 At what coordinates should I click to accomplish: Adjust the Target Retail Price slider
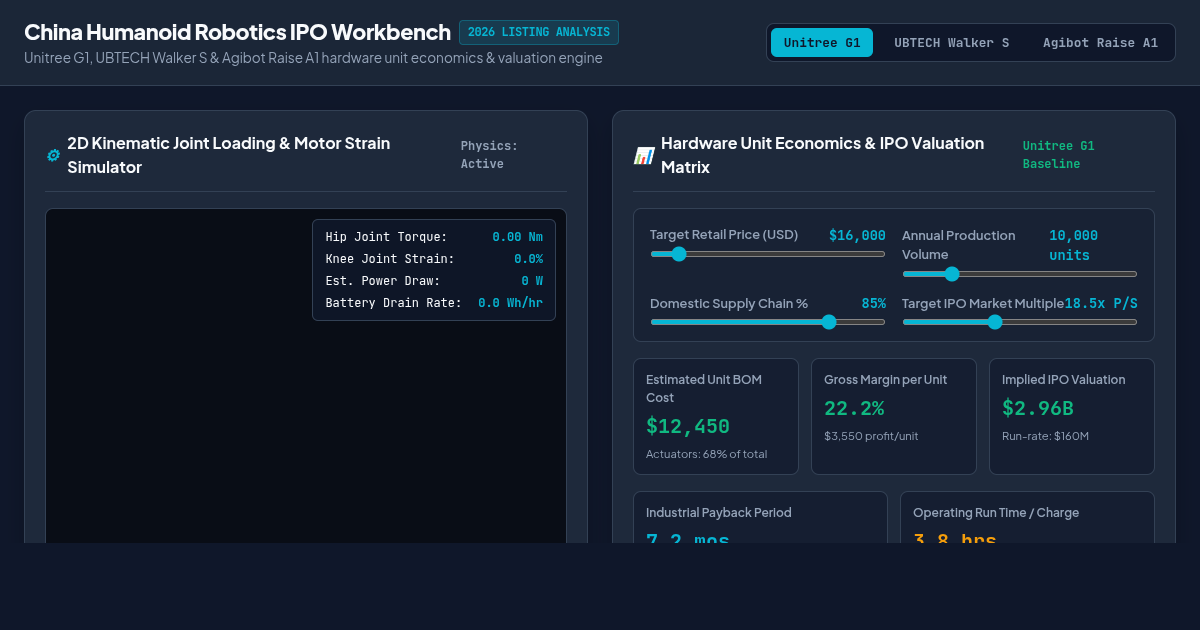pyautogui.click(x=768, y=254)
